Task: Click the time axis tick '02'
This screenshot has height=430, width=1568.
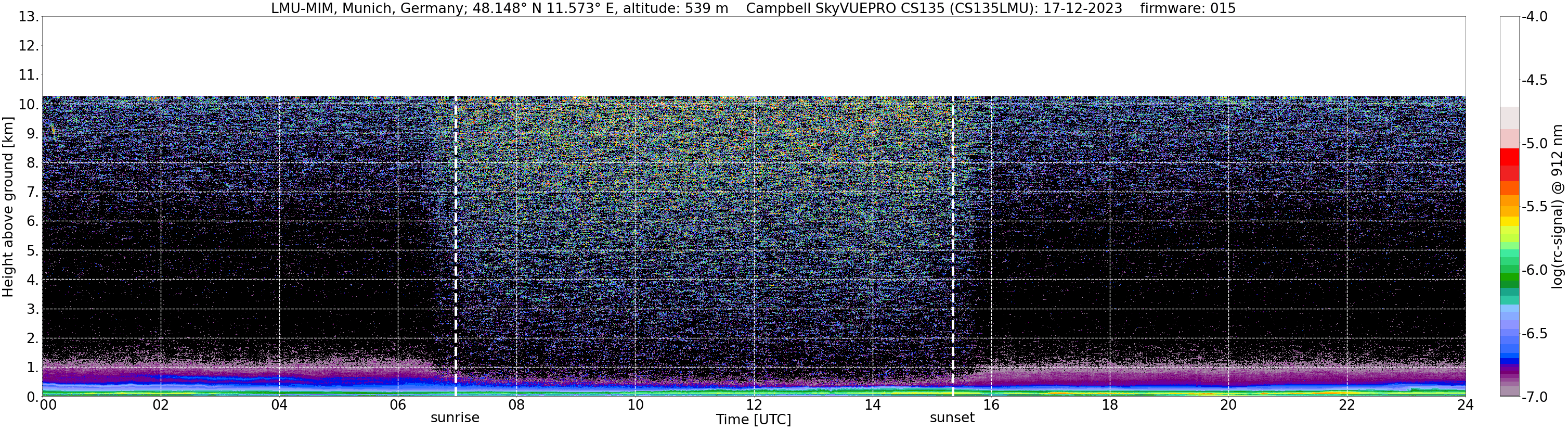Action: pyautogui.click(x=160, y=405)
